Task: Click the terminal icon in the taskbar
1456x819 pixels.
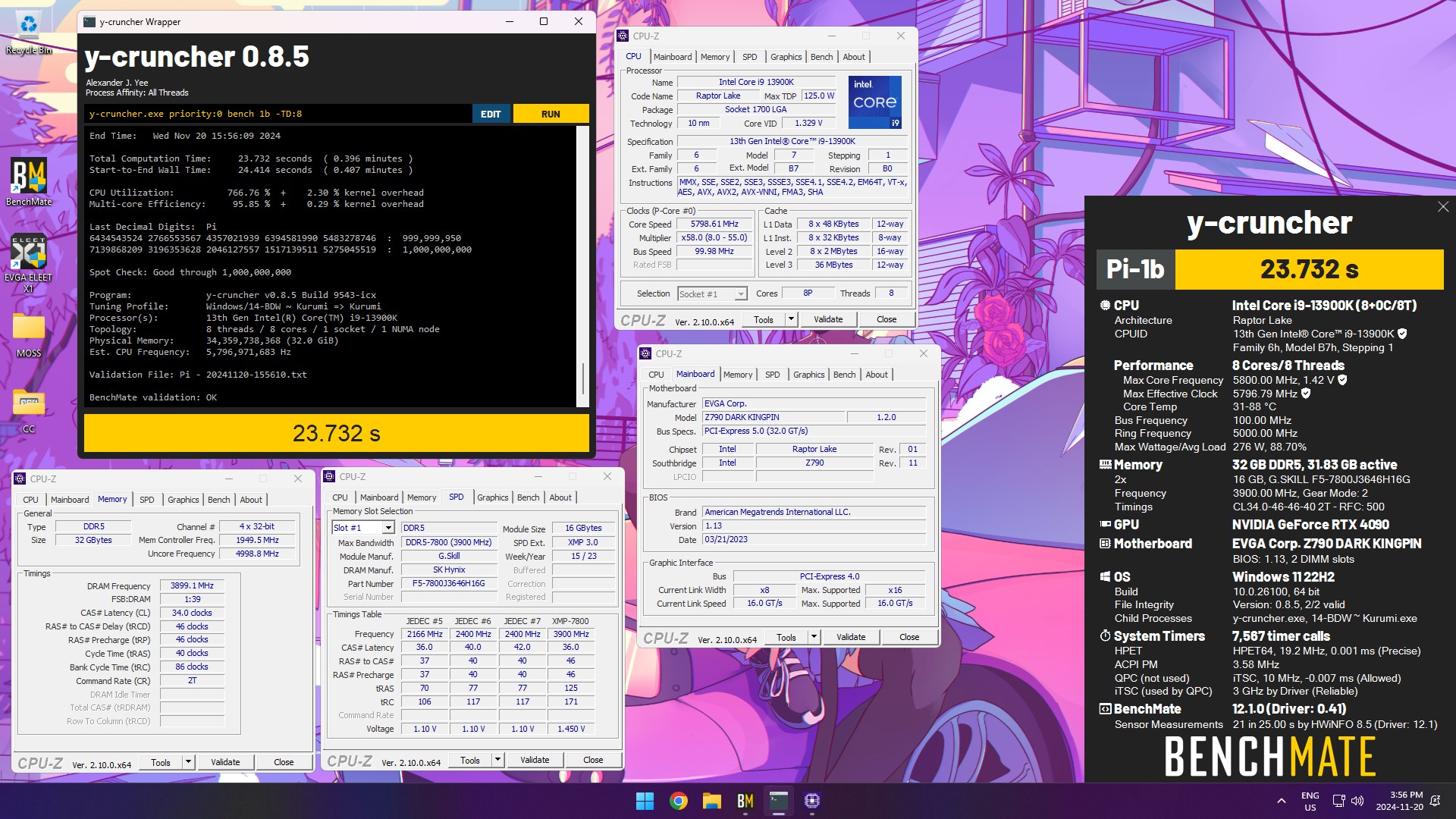Action: click(x=779, y=801)
